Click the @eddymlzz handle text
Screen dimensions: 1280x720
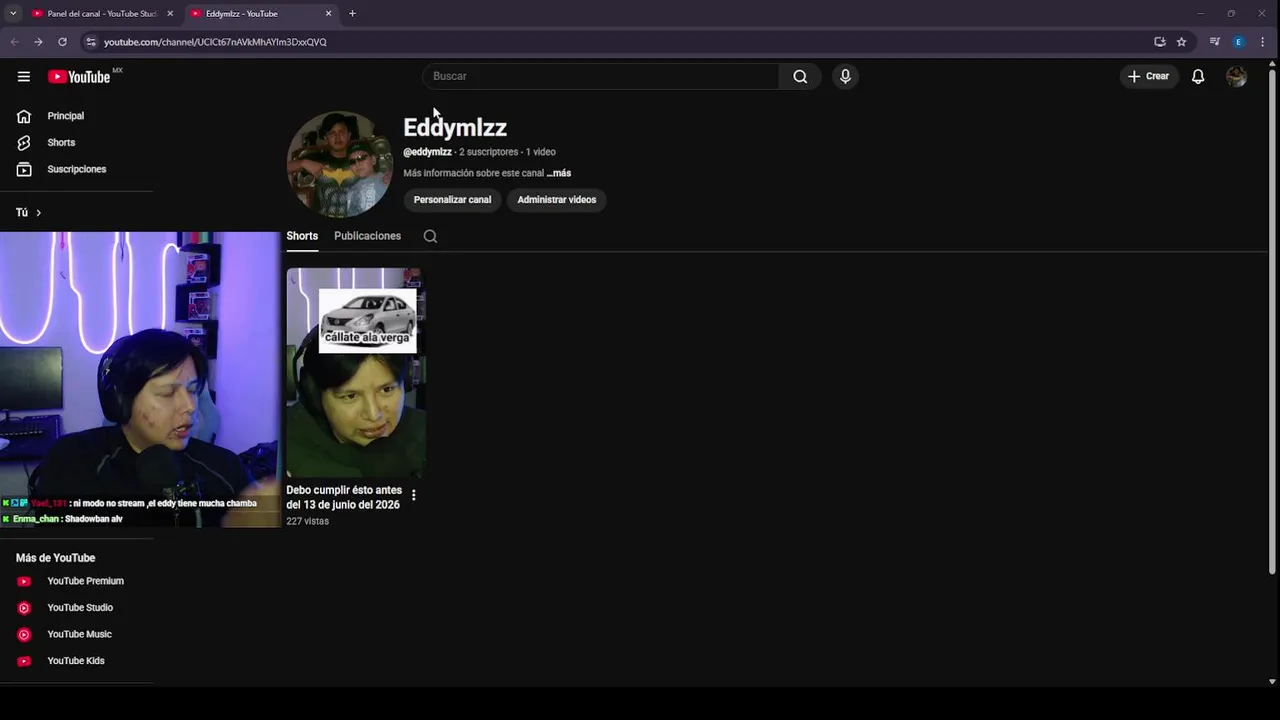(427, 152)
